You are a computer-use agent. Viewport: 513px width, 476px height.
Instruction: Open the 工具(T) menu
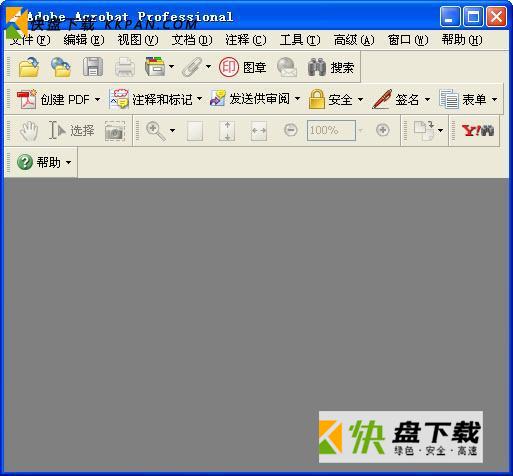tap(300, 40)
